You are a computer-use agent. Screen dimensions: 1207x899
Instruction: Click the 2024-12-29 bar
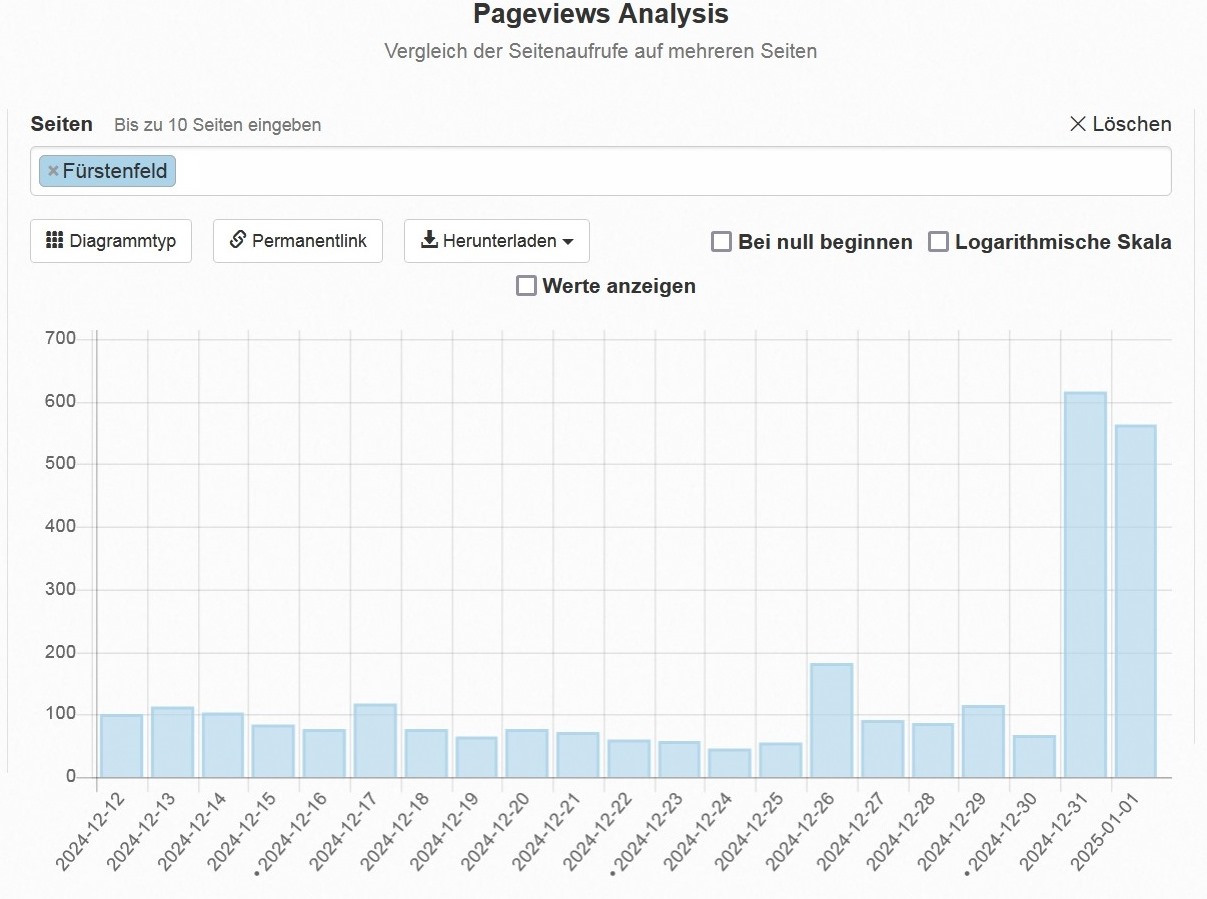click(x=983, y=742)
